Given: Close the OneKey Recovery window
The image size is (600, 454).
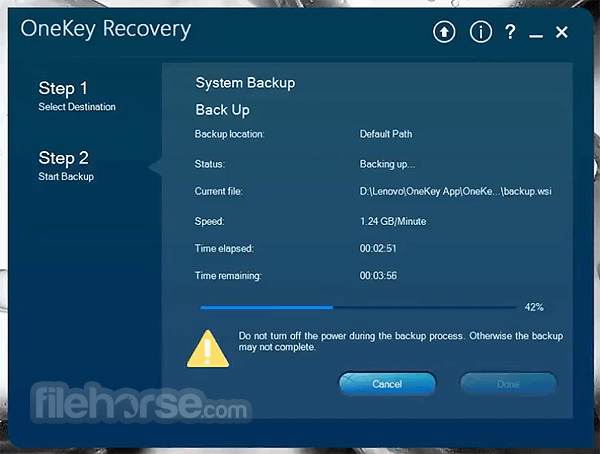Looking at the screenshot, I should click(562, 32).
